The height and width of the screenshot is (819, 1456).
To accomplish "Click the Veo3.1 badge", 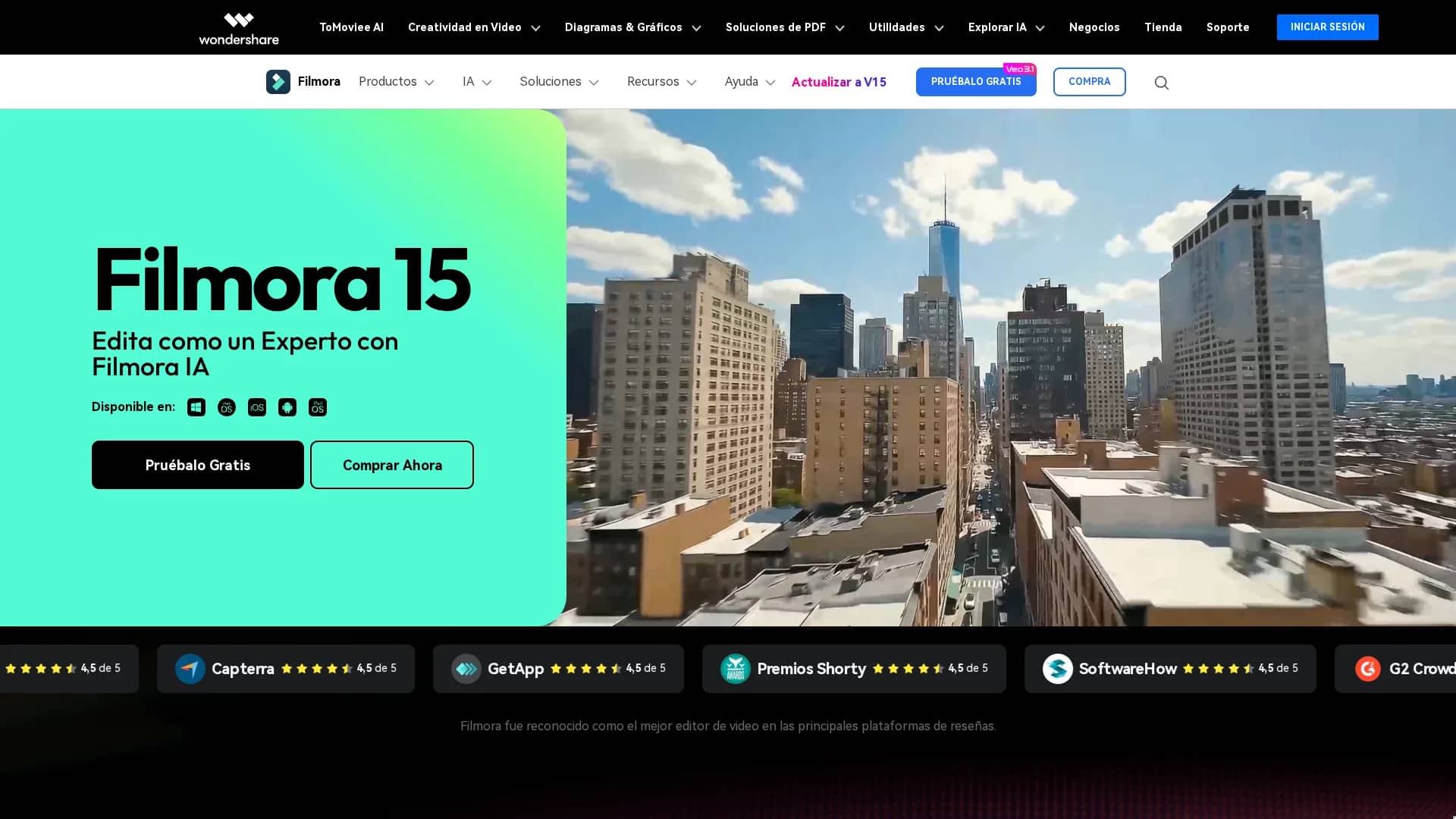I will (1019, 69).
